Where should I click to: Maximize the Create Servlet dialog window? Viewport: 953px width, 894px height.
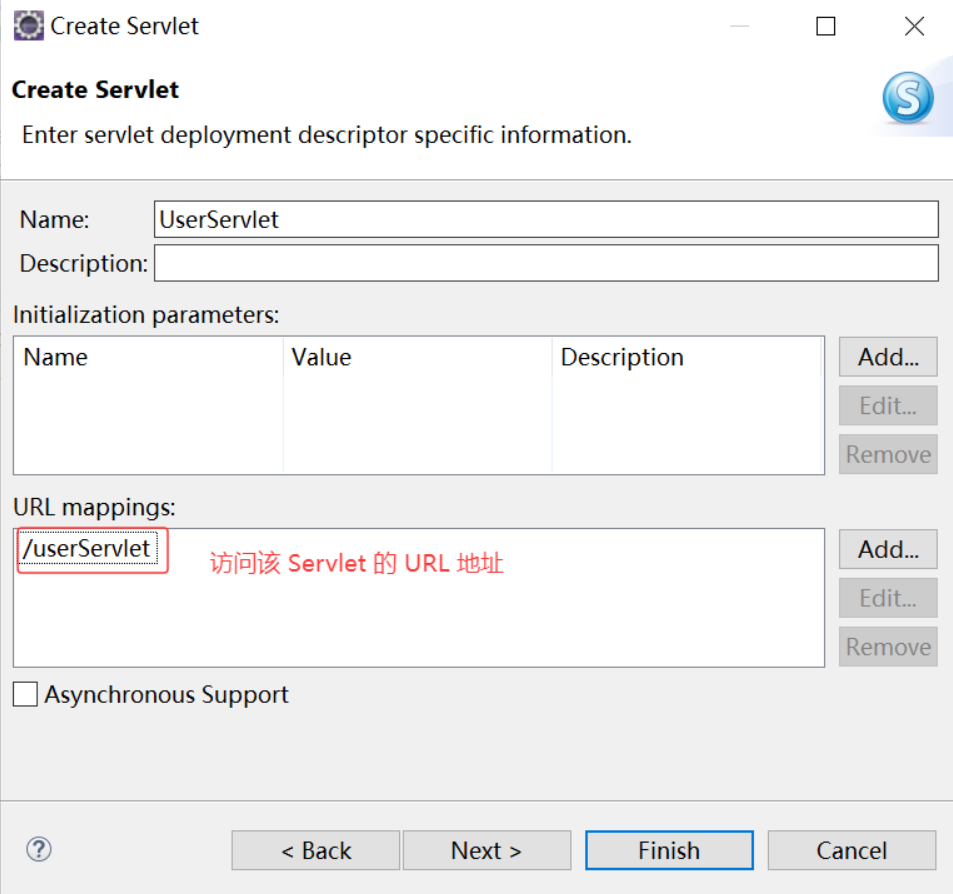[825, 26]
